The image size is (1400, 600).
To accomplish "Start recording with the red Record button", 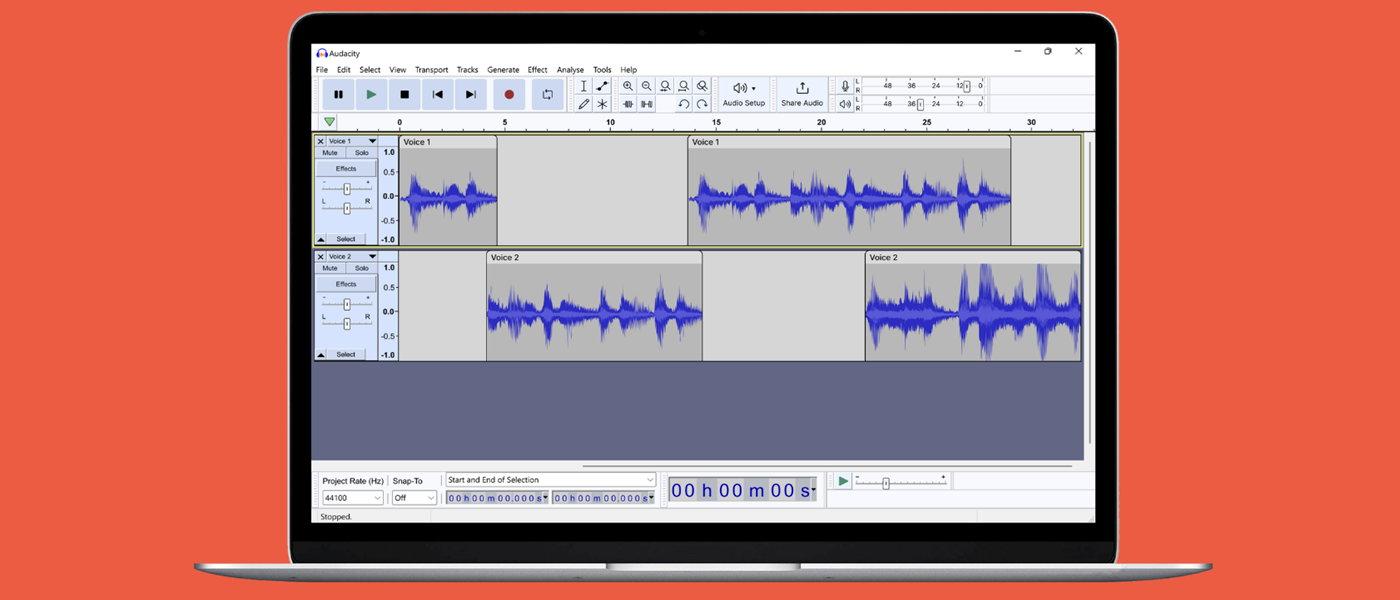I will 509,95.
